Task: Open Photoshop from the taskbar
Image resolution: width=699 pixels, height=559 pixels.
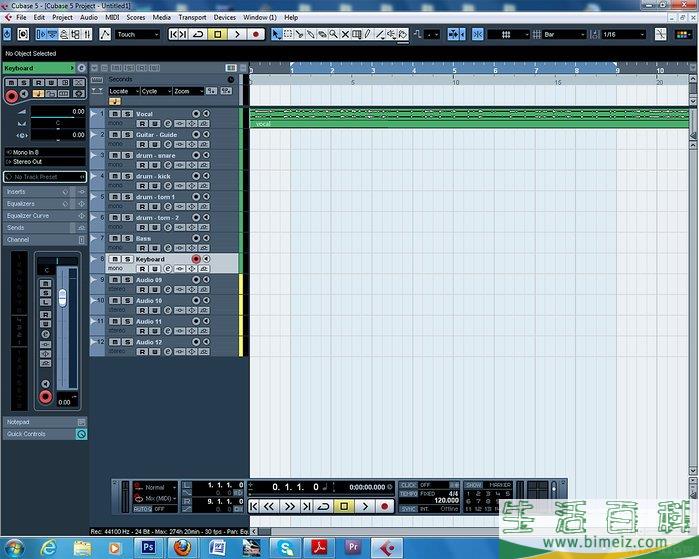Action: 148,547
